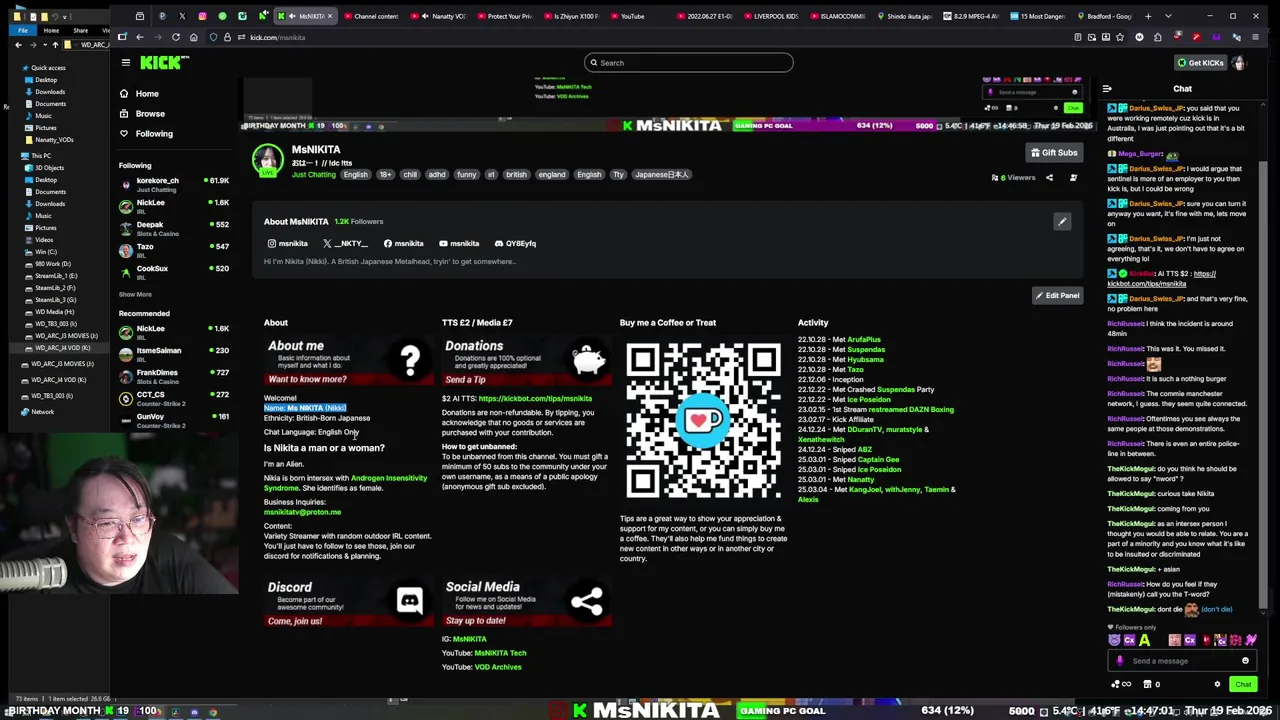Open korekore_ch in Following list
The image size is (1280, 720).
click(173, 184)
